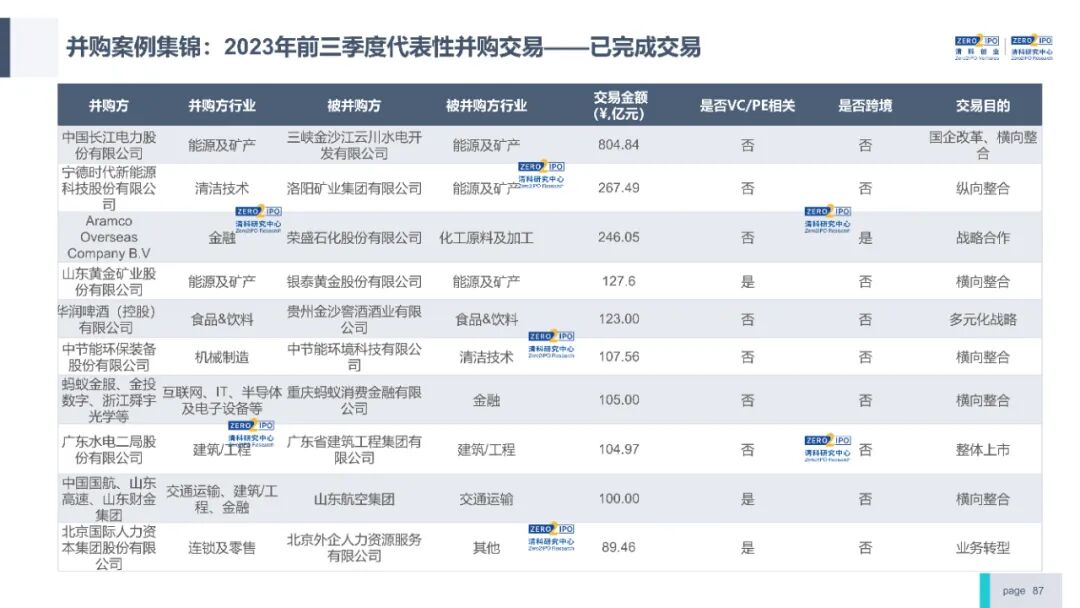The width and height of the screenshot is (1080, 608).
Task: Select the 战略合作 purpose cell
Action: (x=983, y=238)
